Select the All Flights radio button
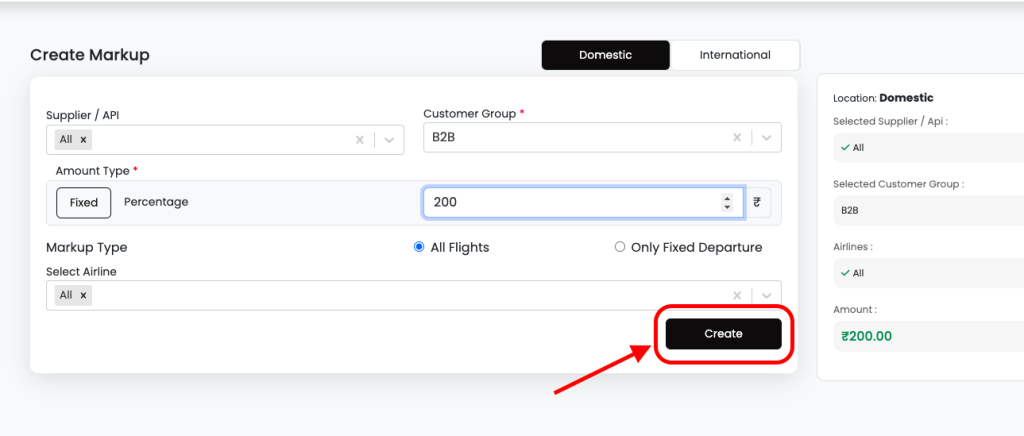The width and height of the screenshot is (1024, 436). click(x=419, y=247)
